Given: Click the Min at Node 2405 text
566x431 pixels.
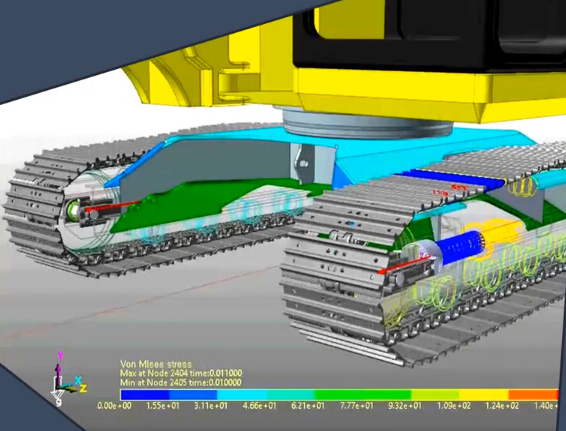Looking at the screenshot, I should [180, 383].
